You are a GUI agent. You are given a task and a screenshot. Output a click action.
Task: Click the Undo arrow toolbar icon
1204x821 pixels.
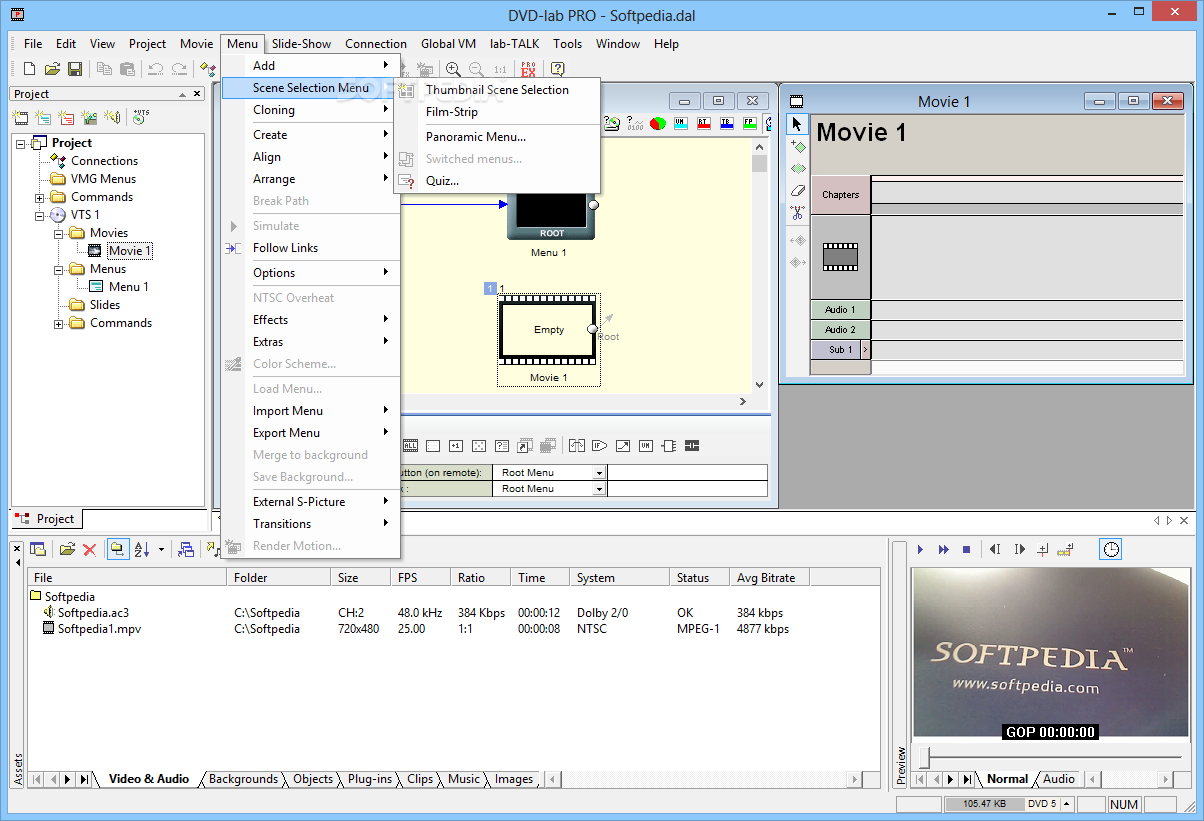point(156,69)
